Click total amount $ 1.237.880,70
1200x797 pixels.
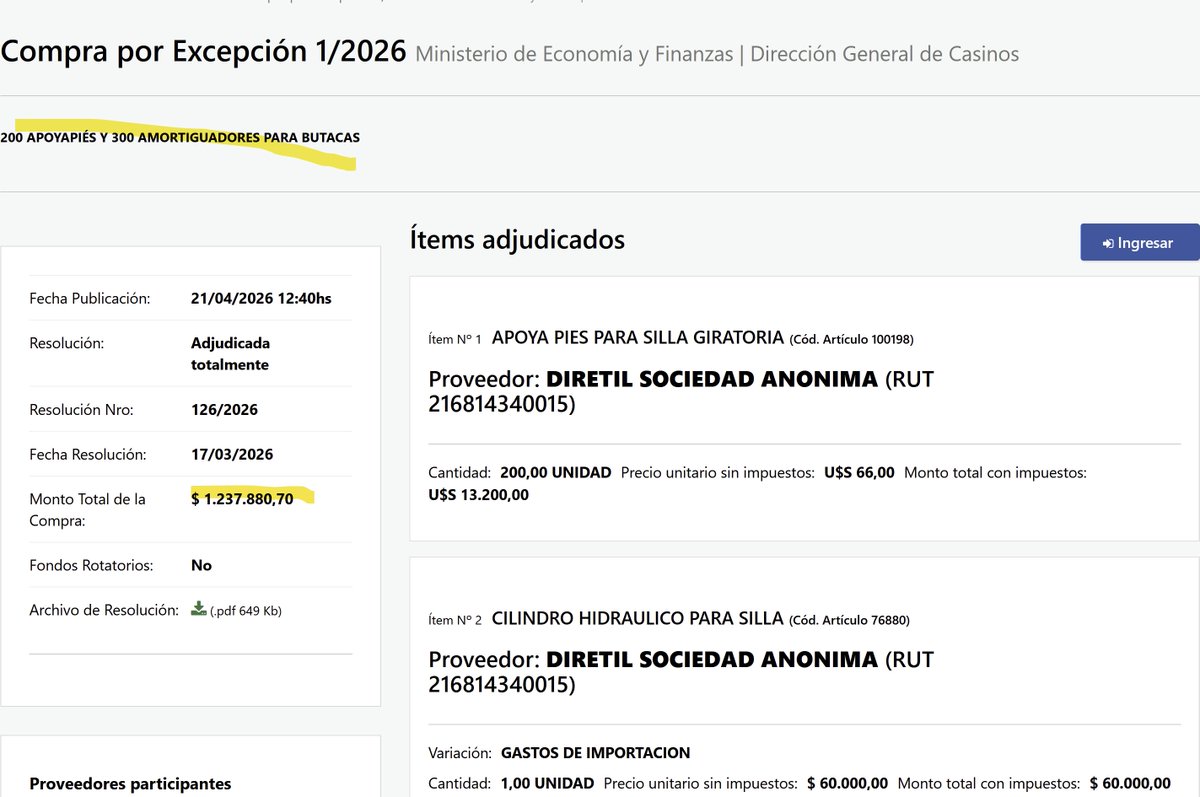(242, 499)
